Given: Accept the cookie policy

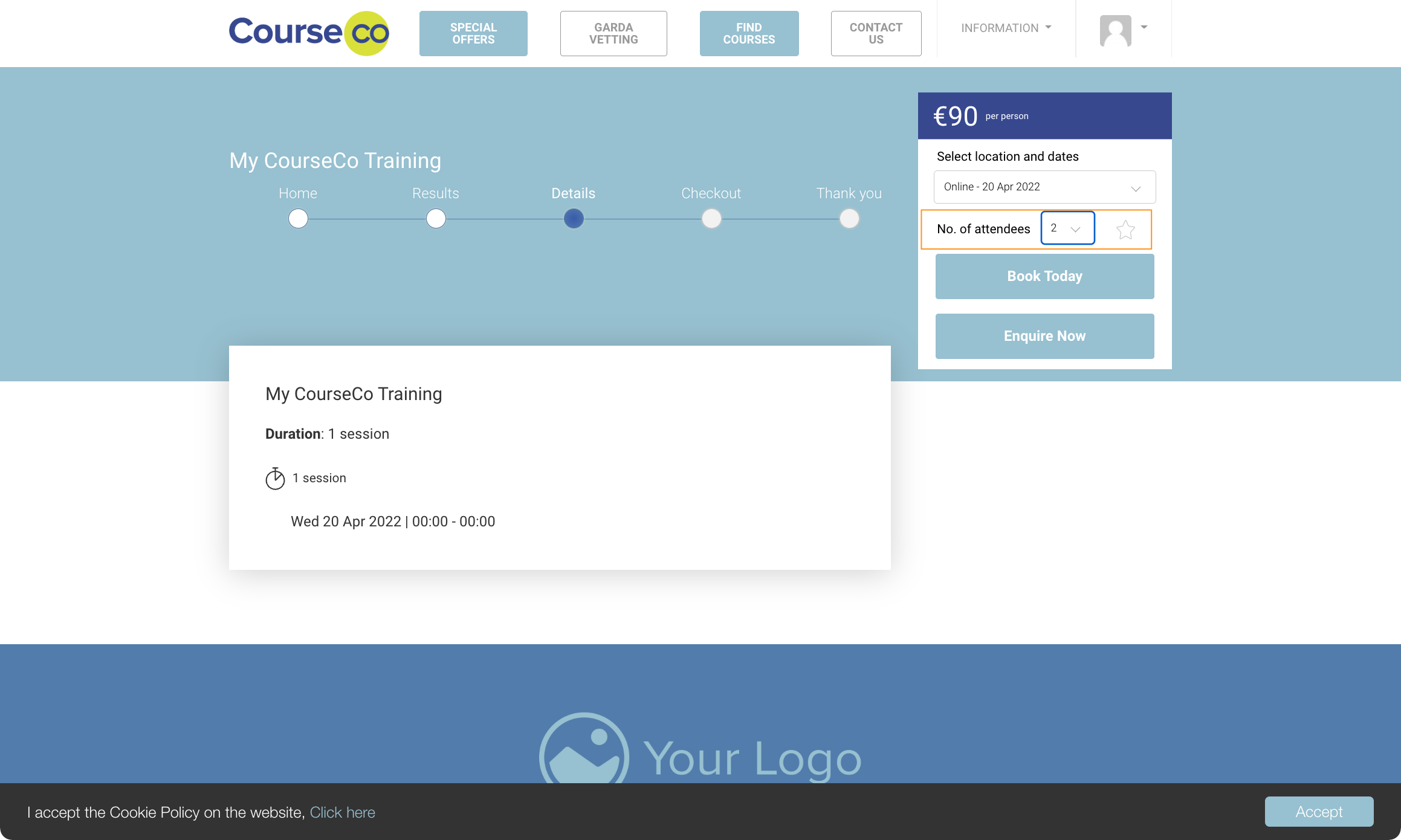Looking at the screenshot, I should click(x=1319, y=812).
